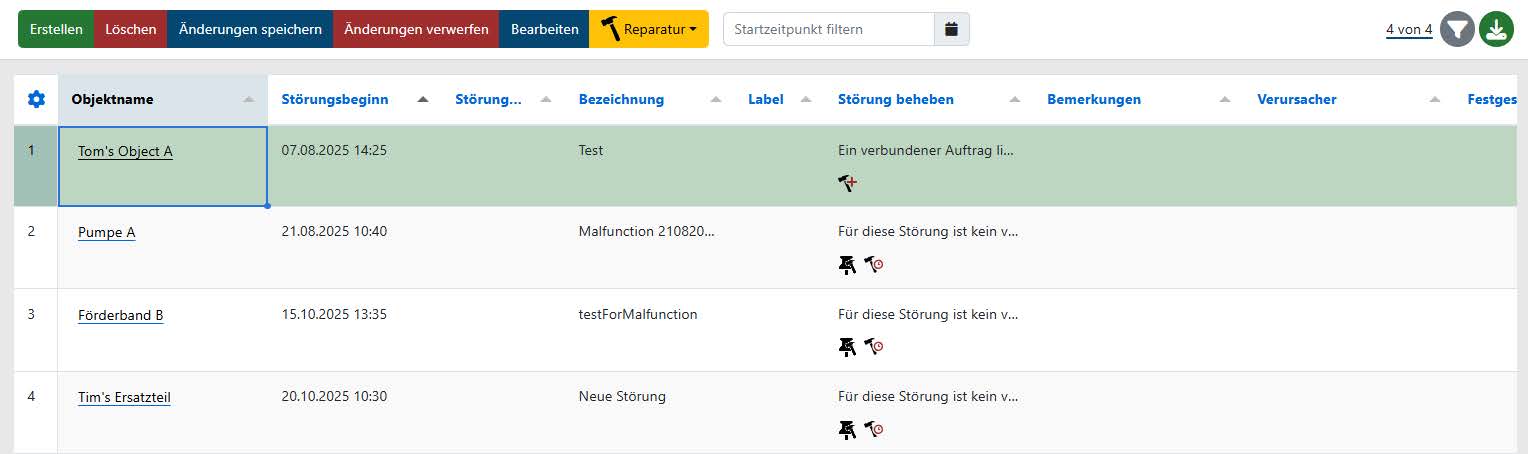Open the Förderband B object link

point(120,315)
